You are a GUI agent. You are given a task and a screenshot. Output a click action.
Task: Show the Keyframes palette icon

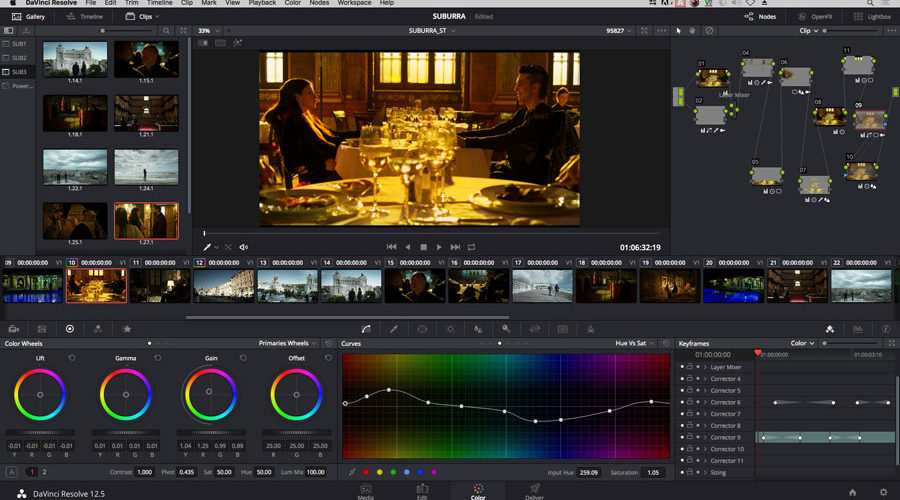coord(829,329)
